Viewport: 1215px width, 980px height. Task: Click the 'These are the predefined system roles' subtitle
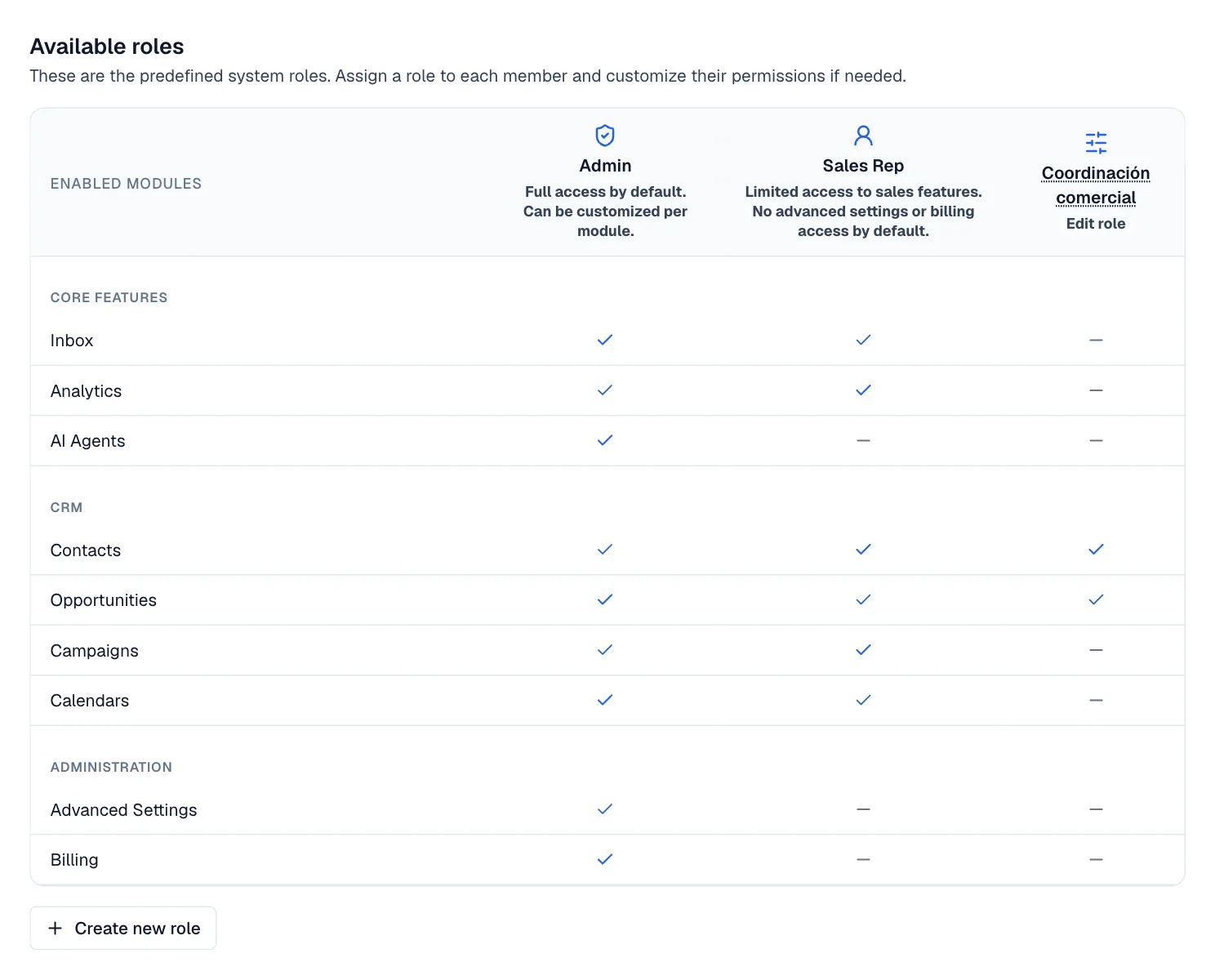pos(468,76)
